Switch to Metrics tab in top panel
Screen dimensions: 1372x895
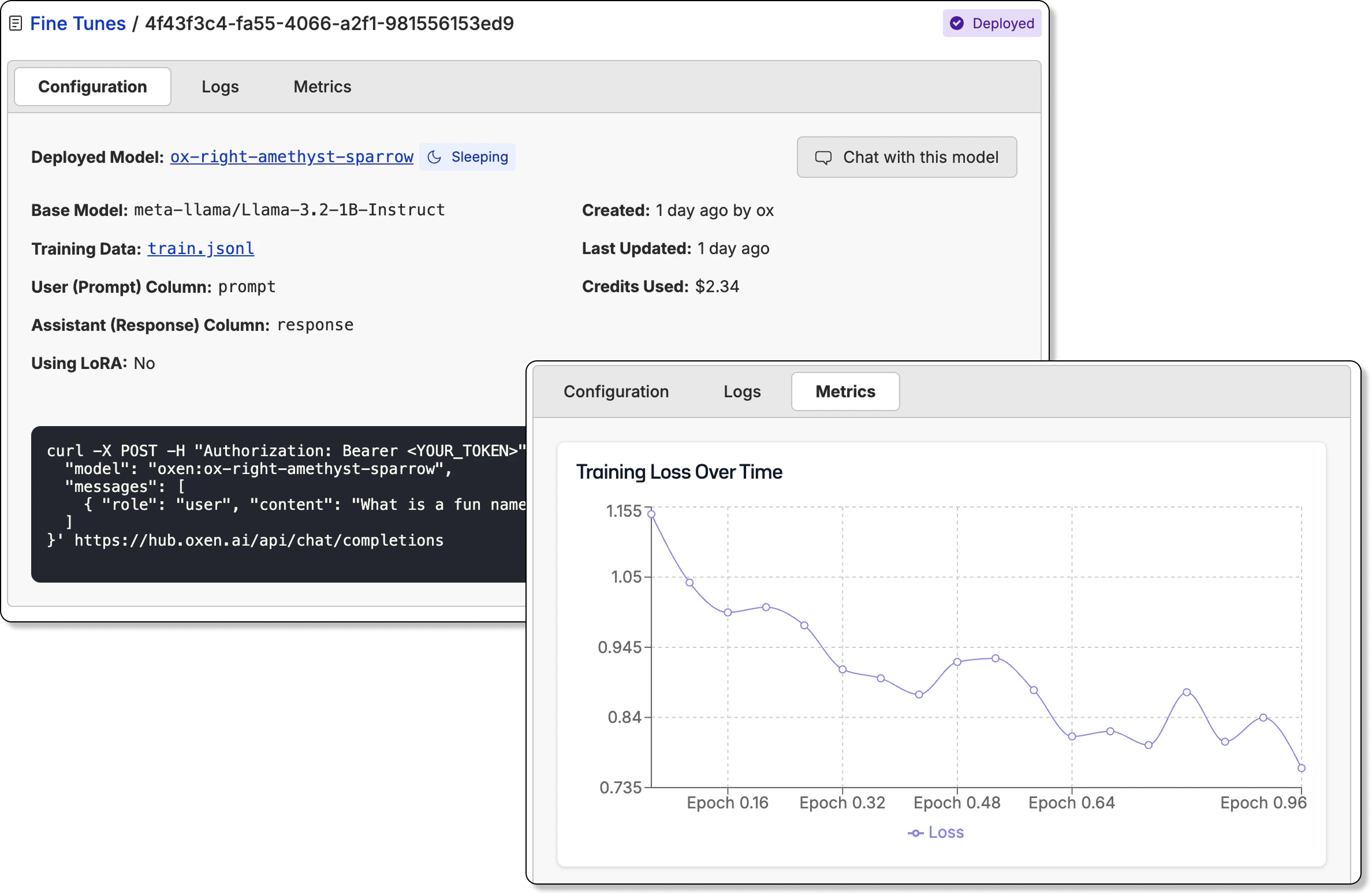(322, 87)
